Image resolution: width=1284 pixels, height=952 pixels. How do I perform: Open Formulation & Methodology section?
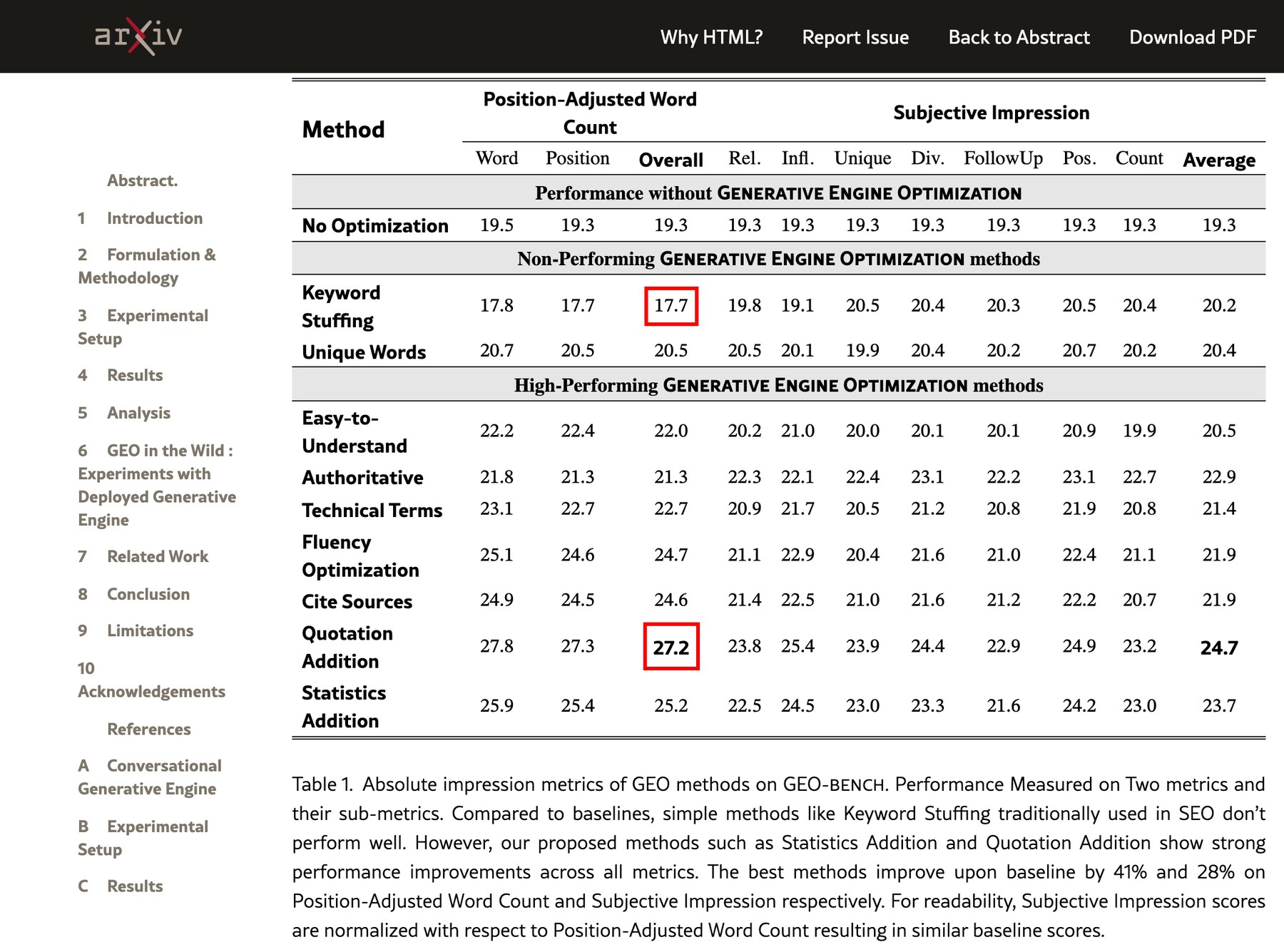coord(147,266)
